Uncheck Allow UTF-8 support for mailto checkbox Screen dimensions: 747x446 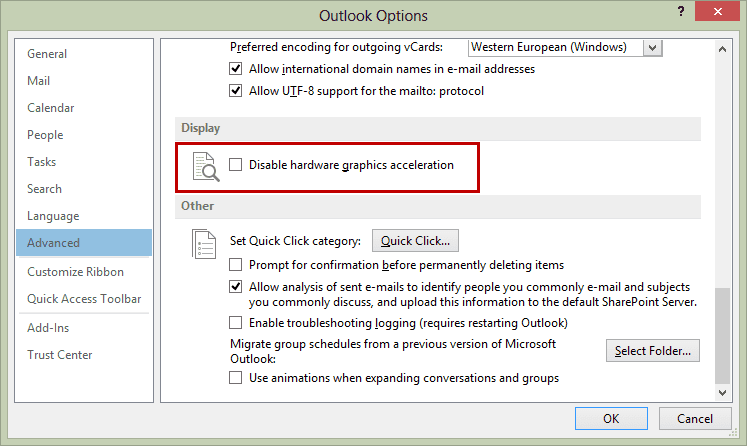click(235, 91)
